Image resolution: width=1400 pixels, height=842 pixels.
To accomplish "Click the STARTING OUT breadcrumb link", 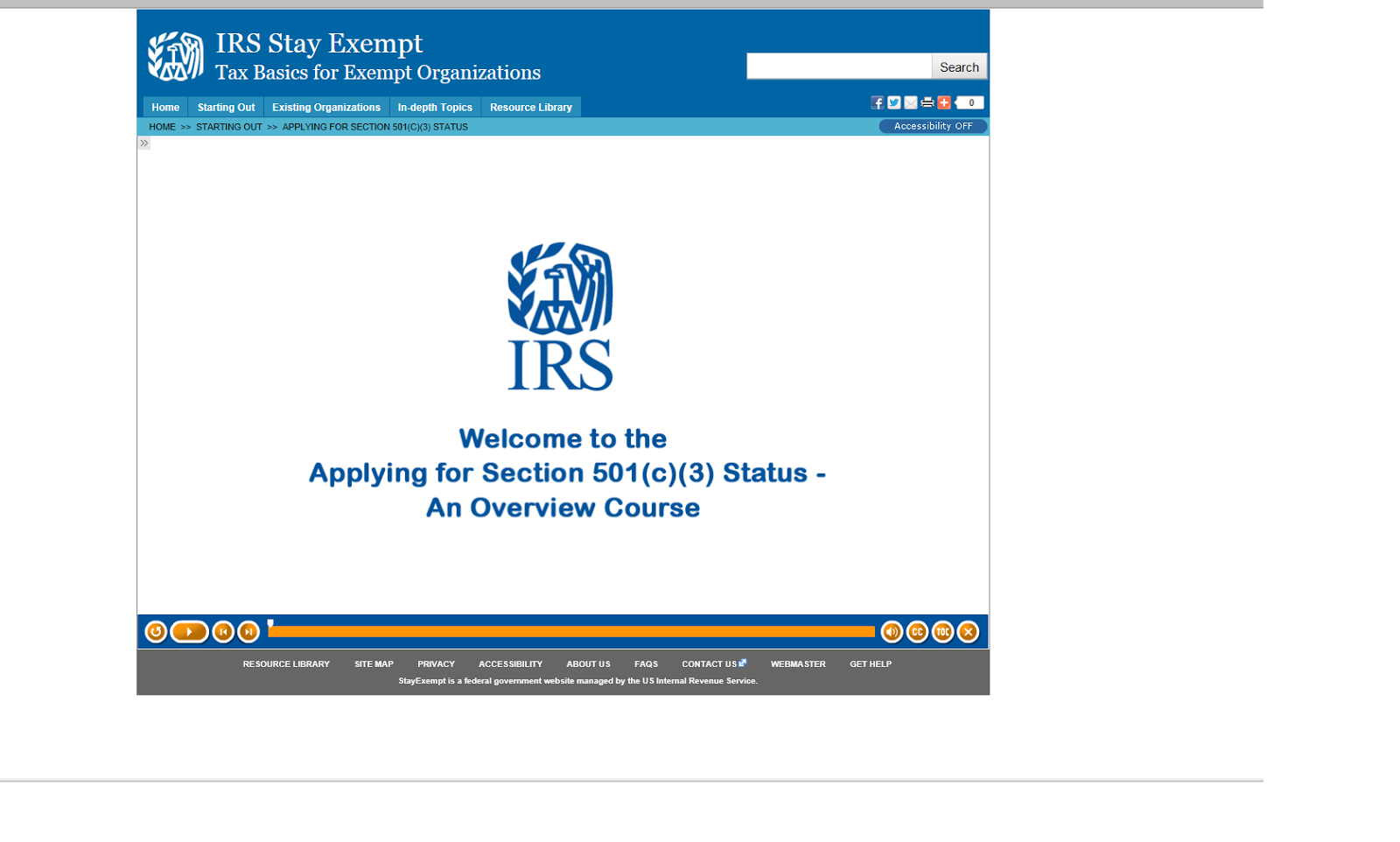I will [229, 127].
